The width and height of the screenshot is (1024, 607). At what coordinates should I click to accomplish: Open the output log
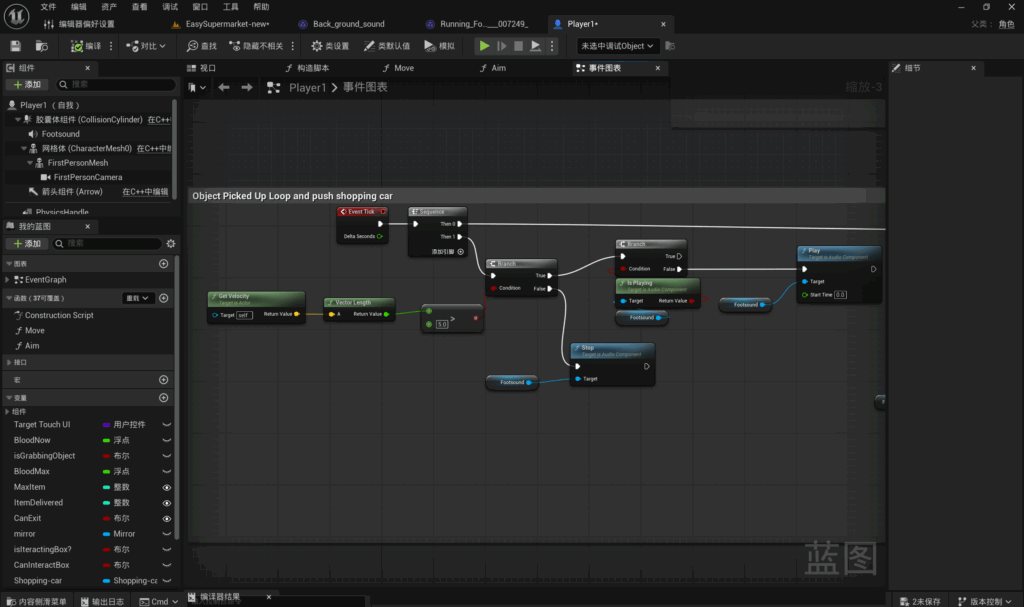click(x=102, y=601)
